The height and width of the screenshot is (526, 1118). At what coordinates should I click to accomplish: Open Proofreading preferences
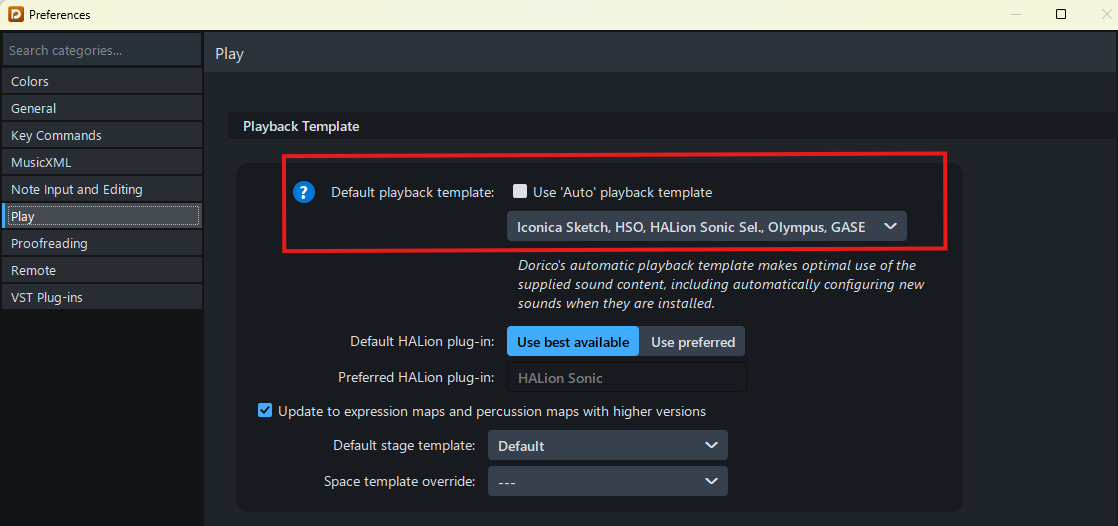pos(101,243)
